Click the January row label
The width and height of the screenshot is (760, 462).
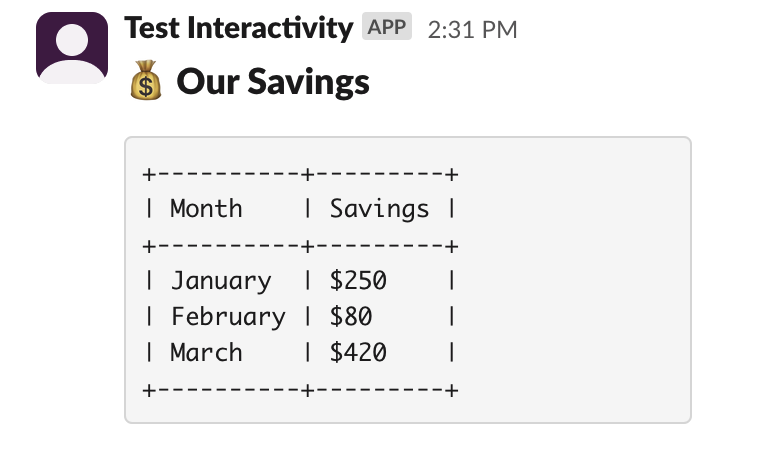coord(220,281)
